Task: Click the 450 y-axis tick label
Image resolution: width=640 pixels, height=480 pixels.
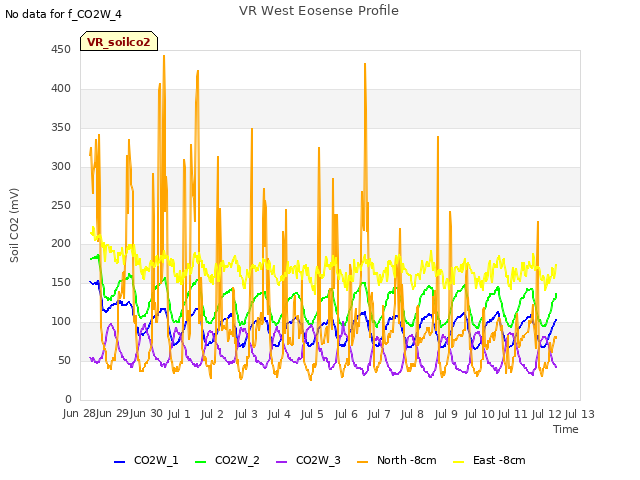Action: [61, 49]
